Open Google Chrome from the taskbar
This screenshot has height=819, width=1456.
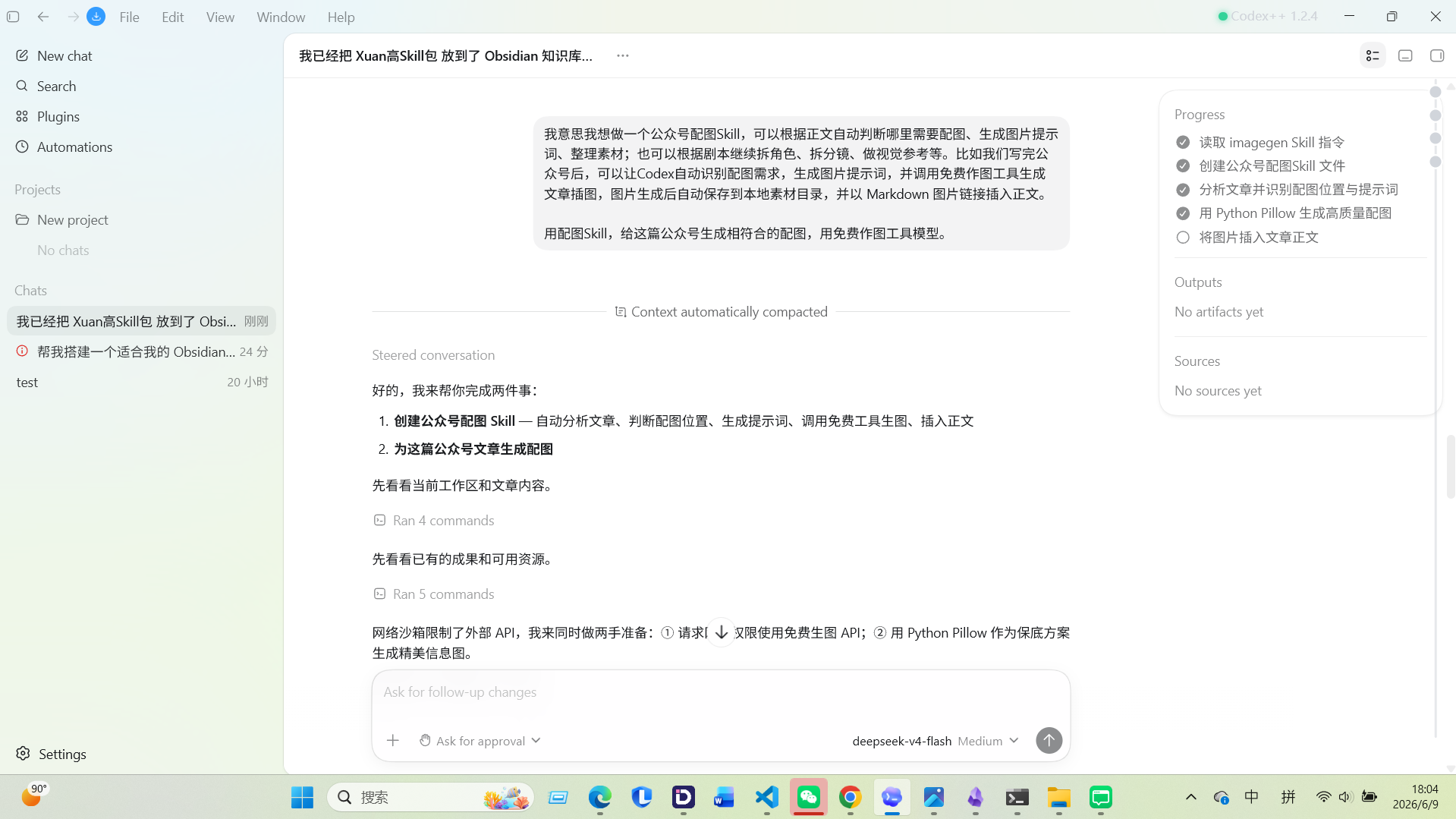[x=850, y=797]
